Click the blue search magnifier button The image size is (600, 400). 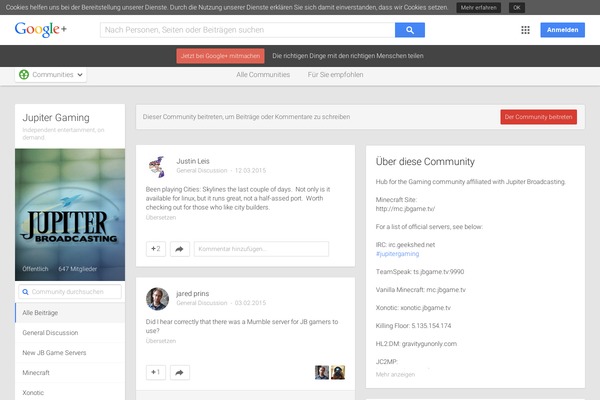pyautogui.click(x=409, y=30)
